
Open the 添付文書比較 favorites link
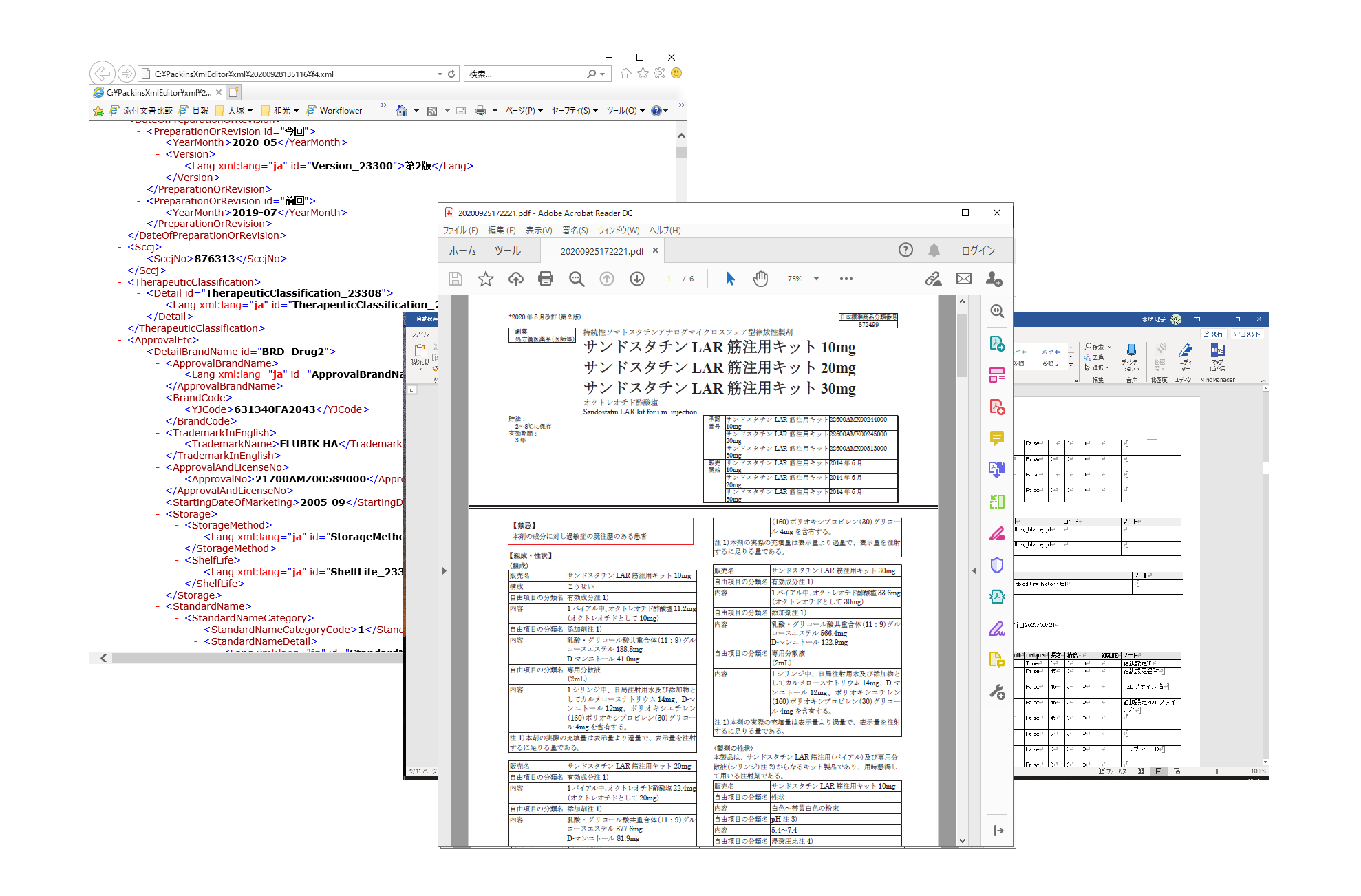click(x=142, y=111)
